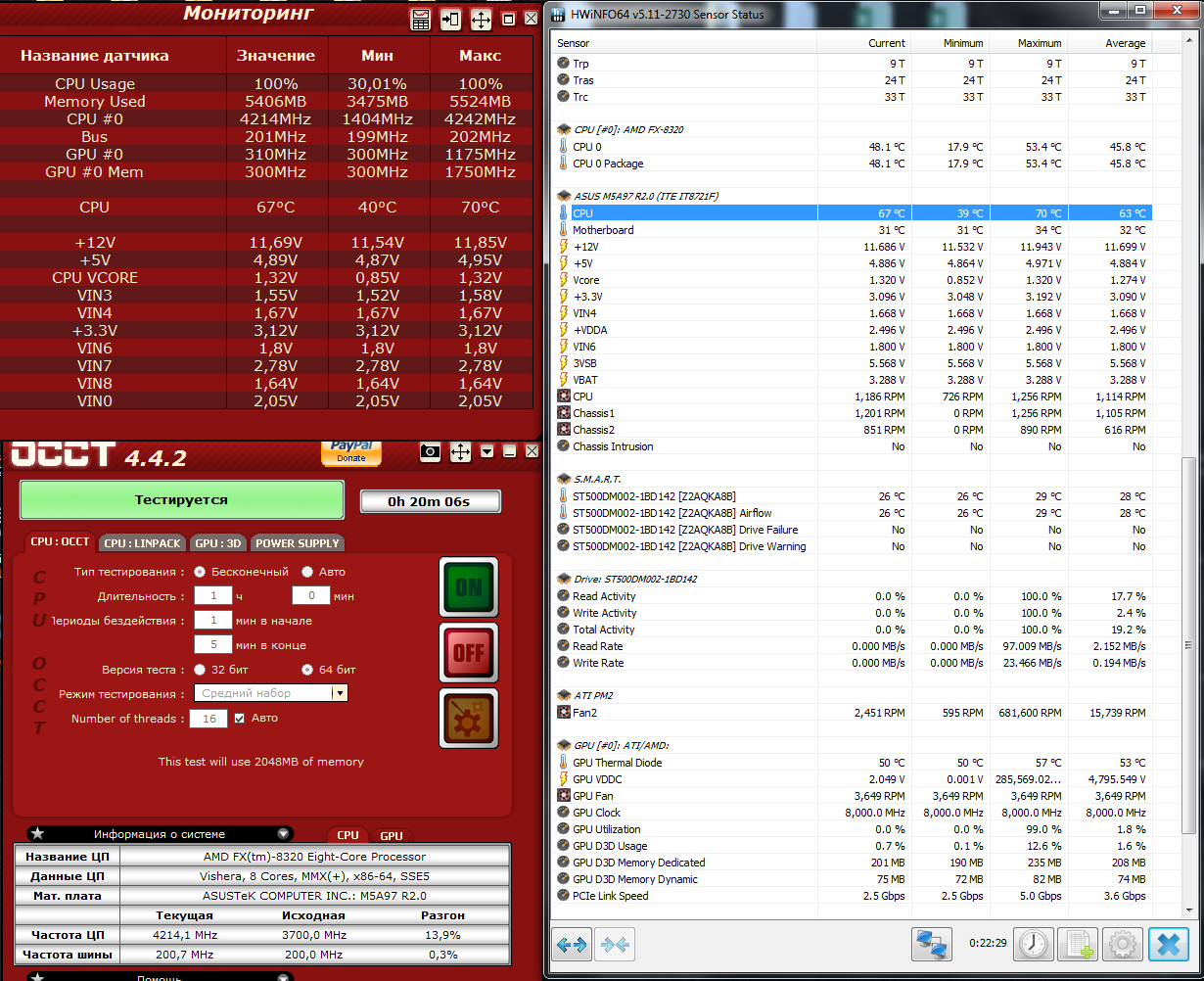Choose 64 бит test version

point(307,670)
